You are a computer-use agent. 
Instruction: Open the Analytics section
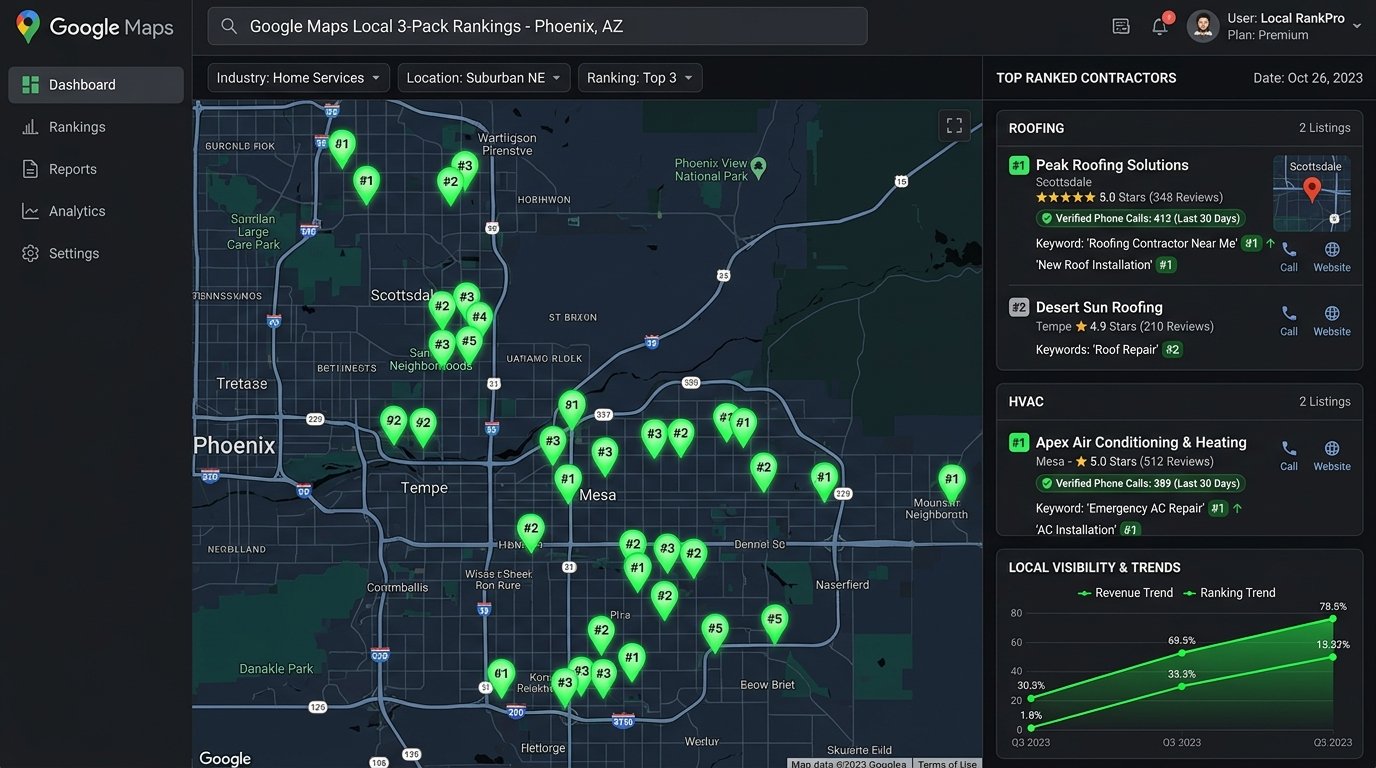[x=96, y=211]
